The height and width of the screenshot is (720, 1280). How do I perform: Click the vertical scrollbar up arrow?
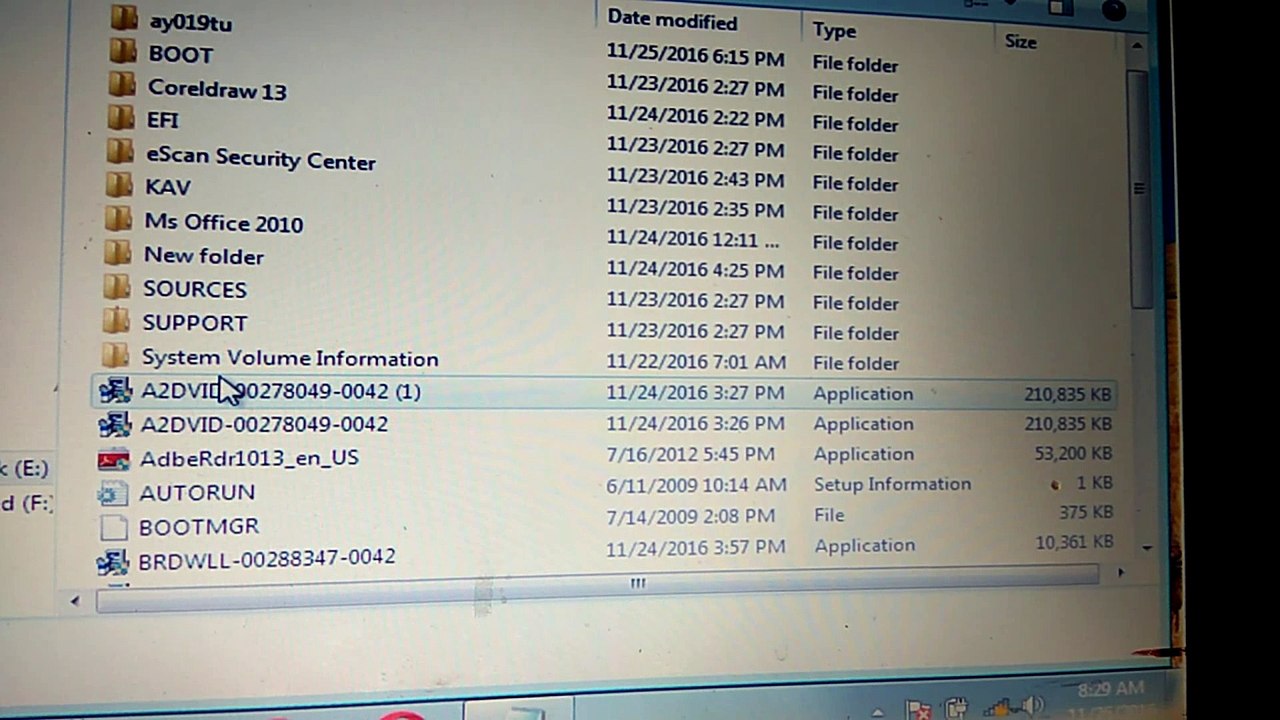(x=1138, y=46)
